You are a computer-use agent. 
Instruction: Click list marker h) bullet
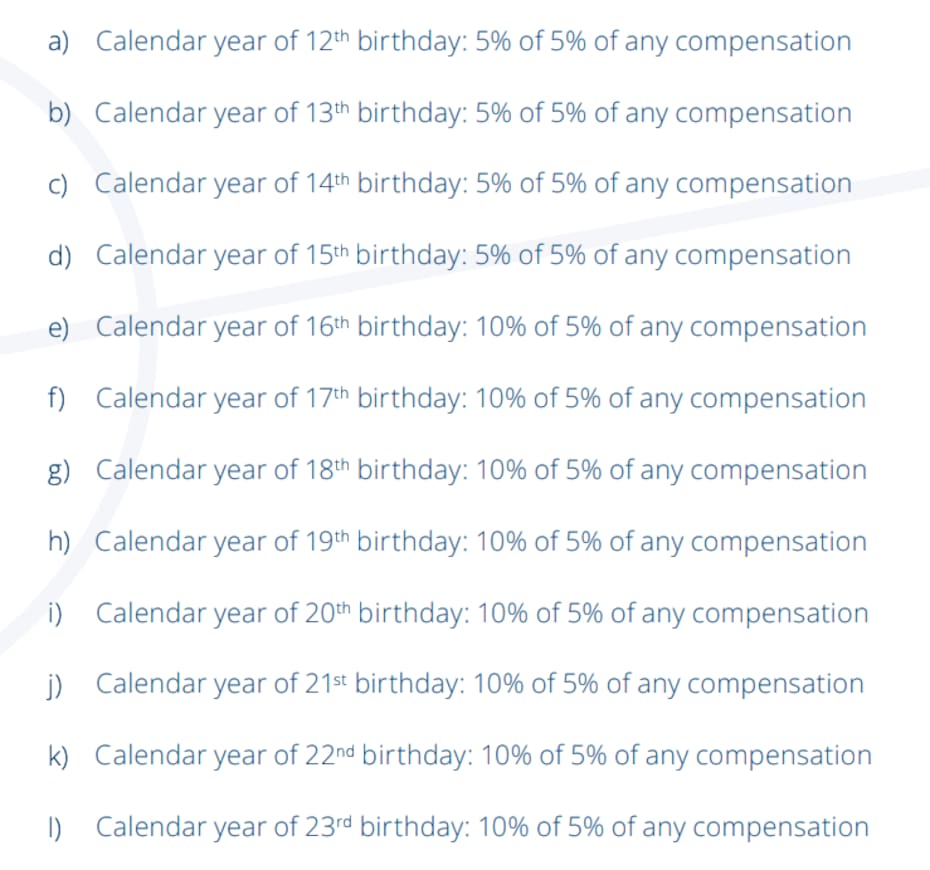point(59,541)
